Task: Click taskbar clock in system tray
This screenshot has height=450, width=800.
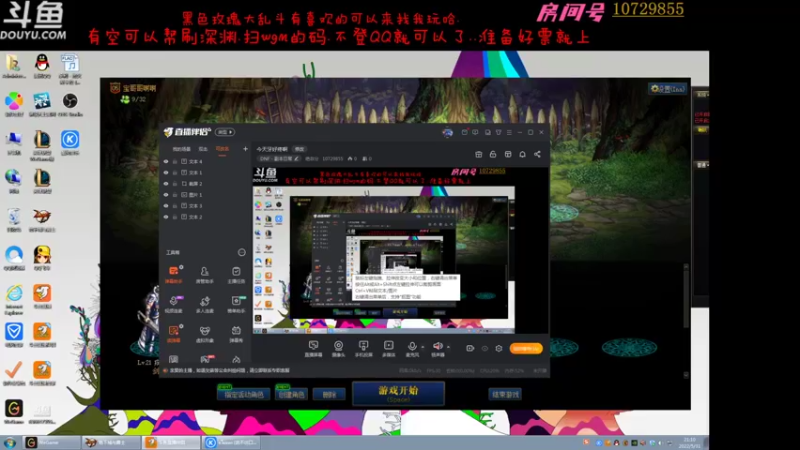Action: (689, 442)
